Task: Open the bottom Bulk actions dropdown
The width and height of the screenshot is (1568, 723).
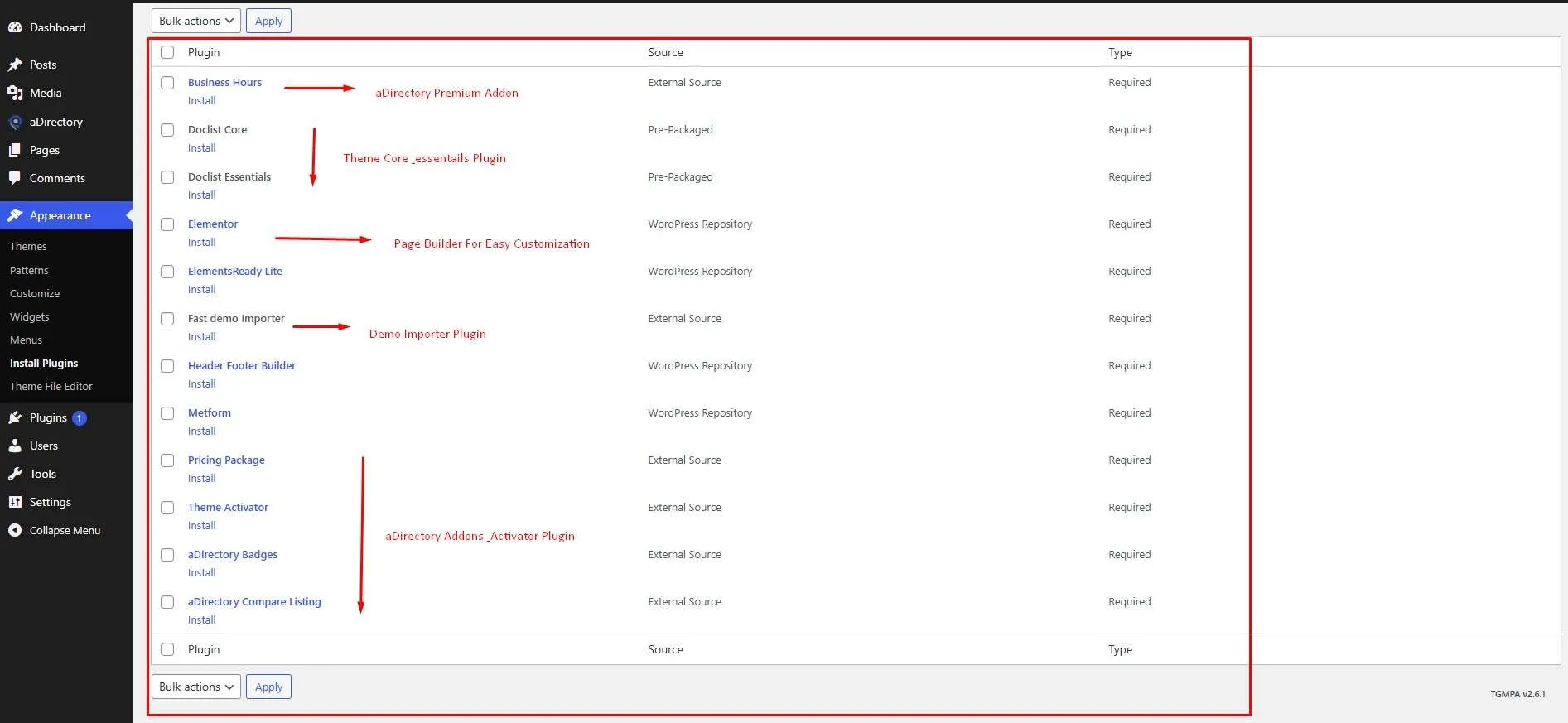Action: 196,687
